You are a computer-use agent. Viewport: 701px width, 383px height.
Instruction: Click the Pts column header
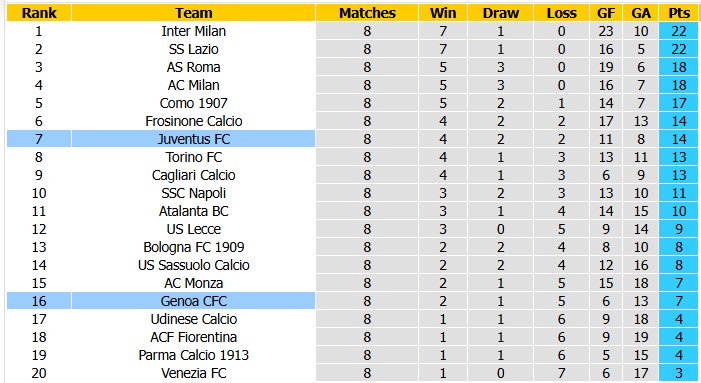(679, 13)
